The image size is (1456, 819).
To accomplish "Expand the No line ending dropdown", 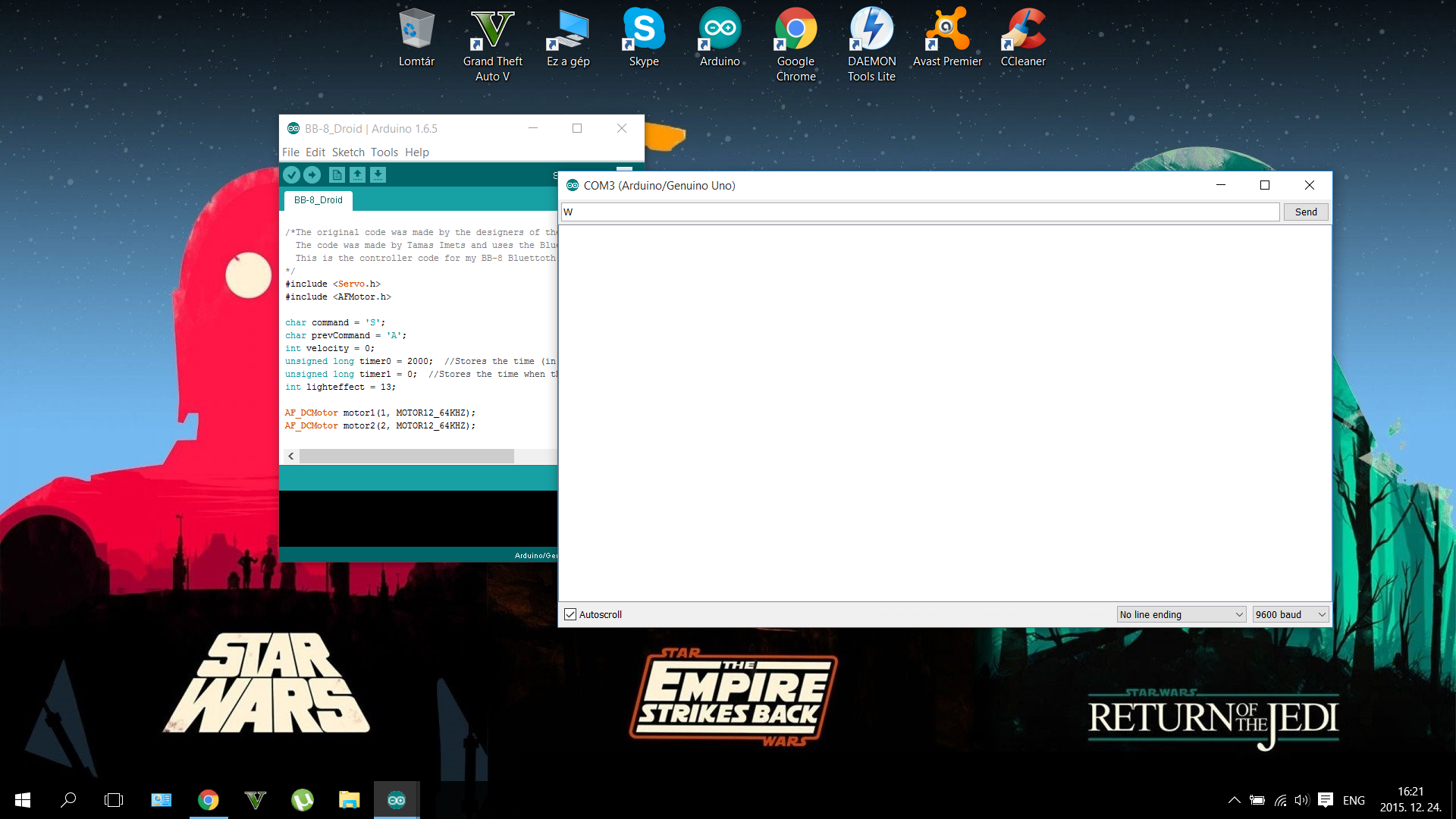I will pyautogui.click(x=1181, y=614).
